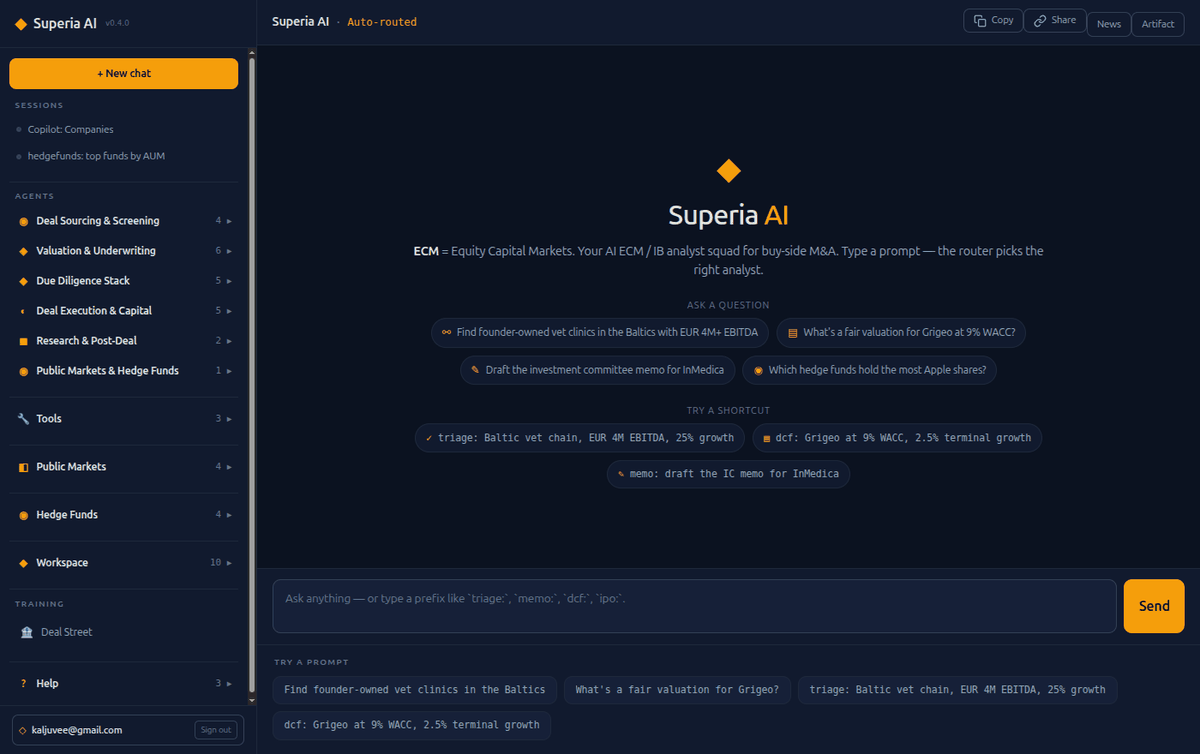Image resolution: width=1200 pixels, height=754 pixels.
Task: Expand the Workspace section arrow
Action: (229, 563)
